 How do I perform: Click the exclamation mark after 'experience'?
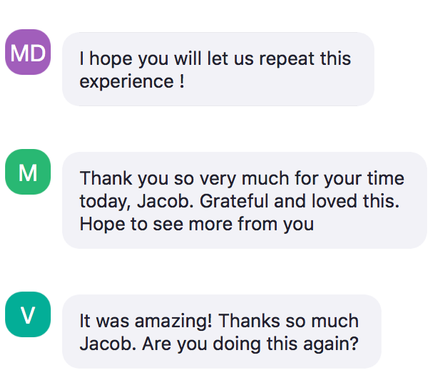coord(182,81)
